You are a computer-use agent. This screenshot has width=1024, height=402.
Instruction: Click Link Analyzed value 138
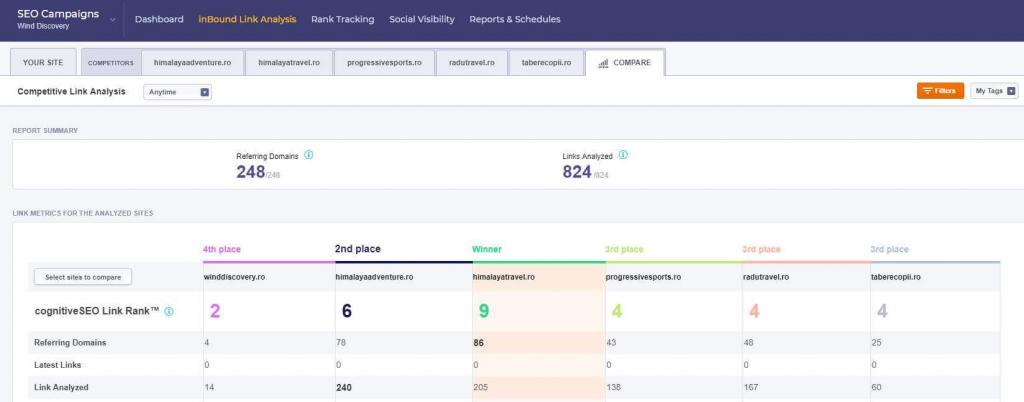tap(614, 387)
